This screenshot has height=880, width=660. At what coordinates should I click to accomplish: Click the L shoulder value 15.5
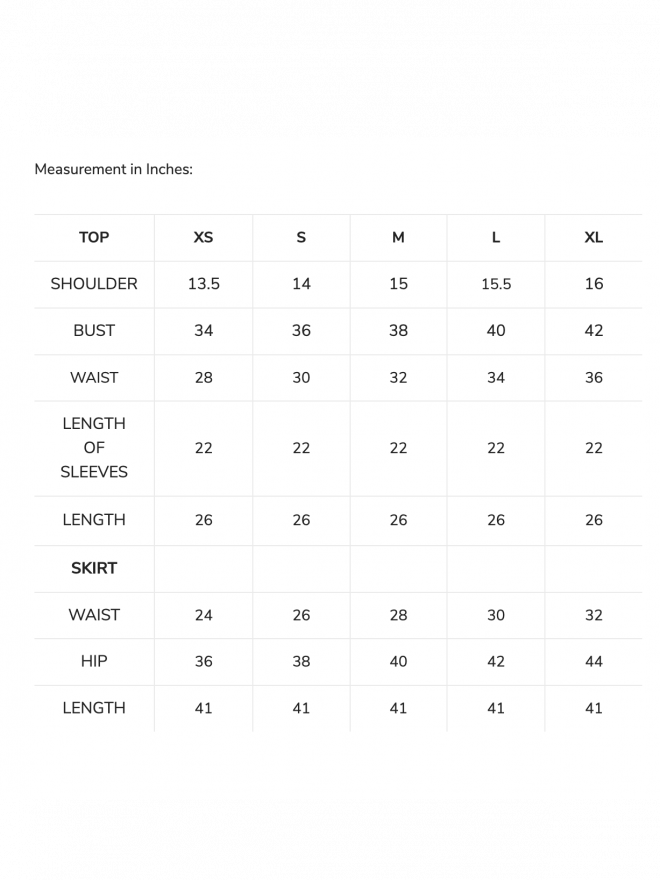click(496, 284)
